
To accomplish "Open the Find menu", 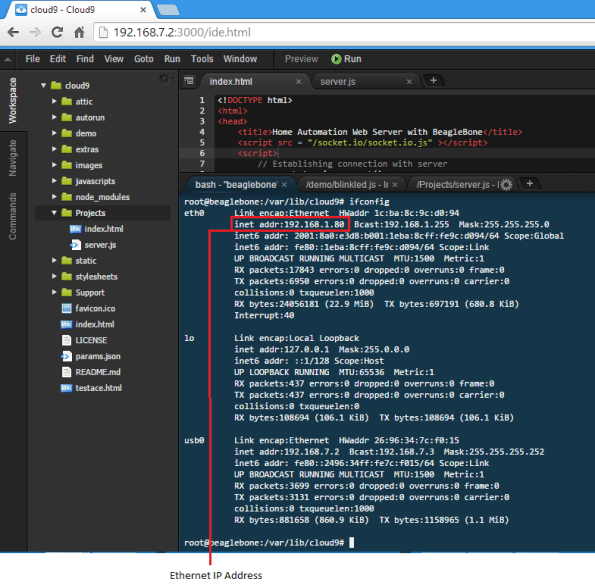I will point(85,59).
